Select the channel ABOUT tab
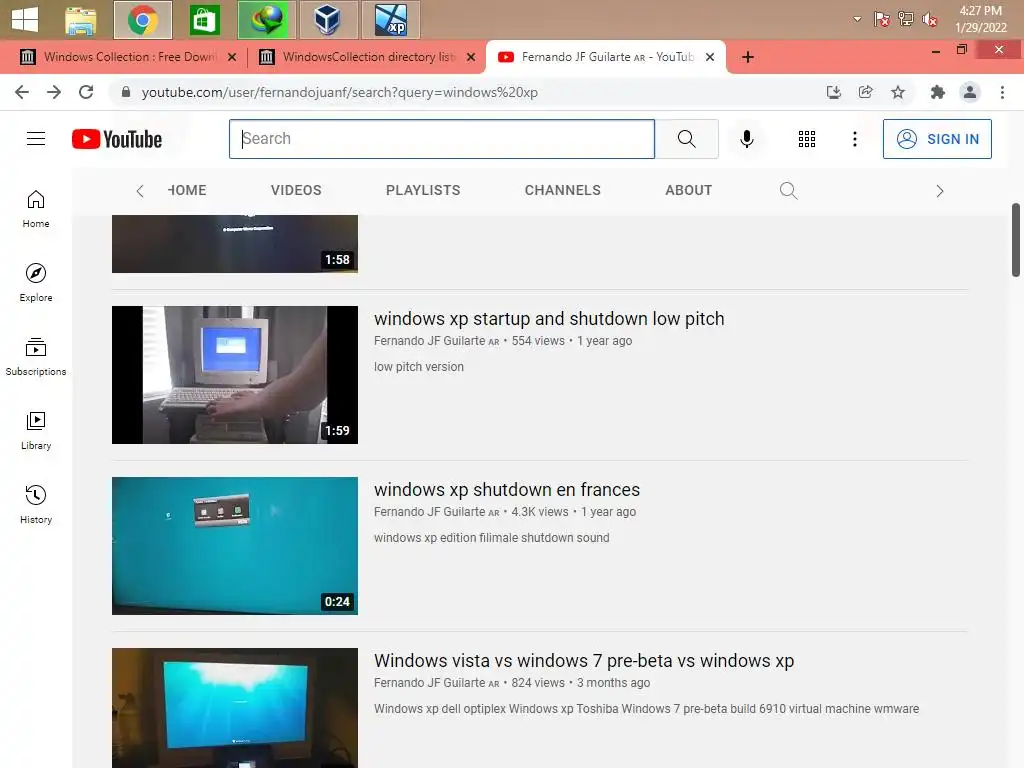The width and height of the screenshot is (1024, 768). pos(688,190)
